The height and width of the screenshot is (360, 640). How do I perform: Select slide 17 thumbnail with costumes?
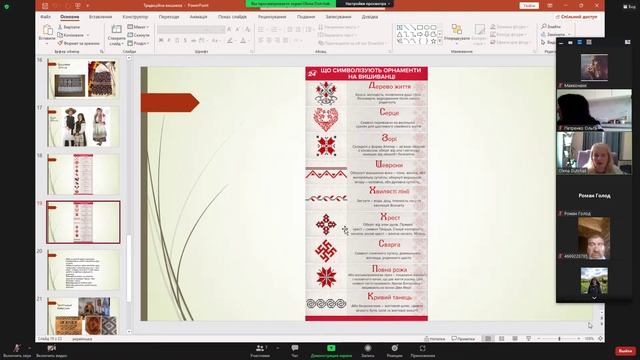click(83, 127)
